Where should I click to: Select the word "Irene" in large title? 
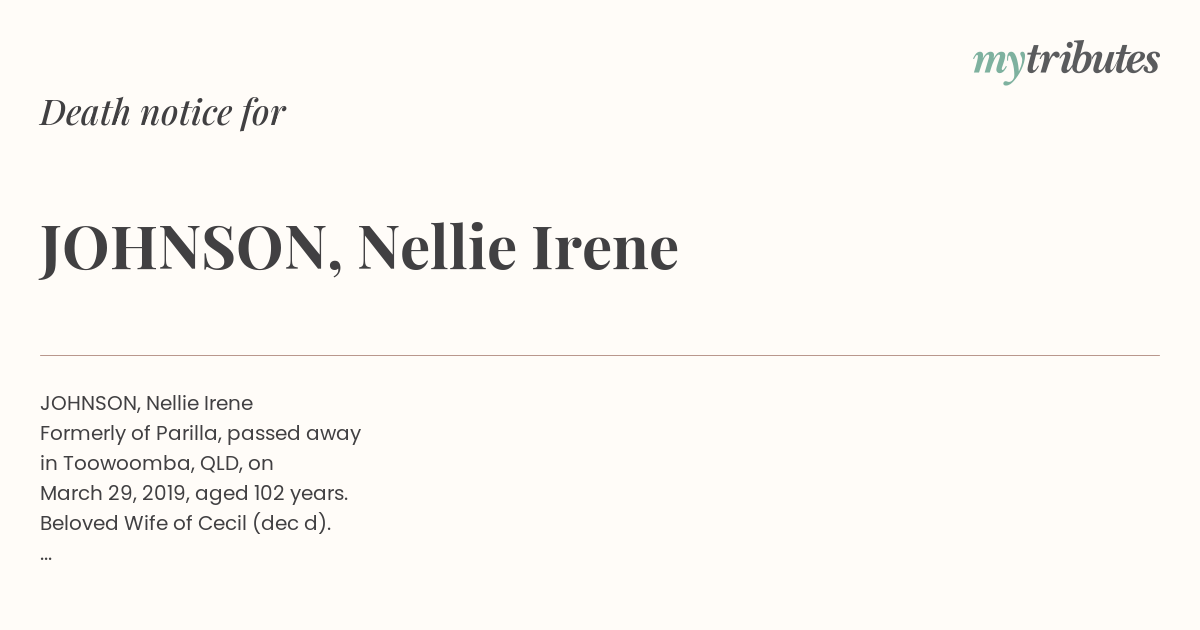click(605, 248)
